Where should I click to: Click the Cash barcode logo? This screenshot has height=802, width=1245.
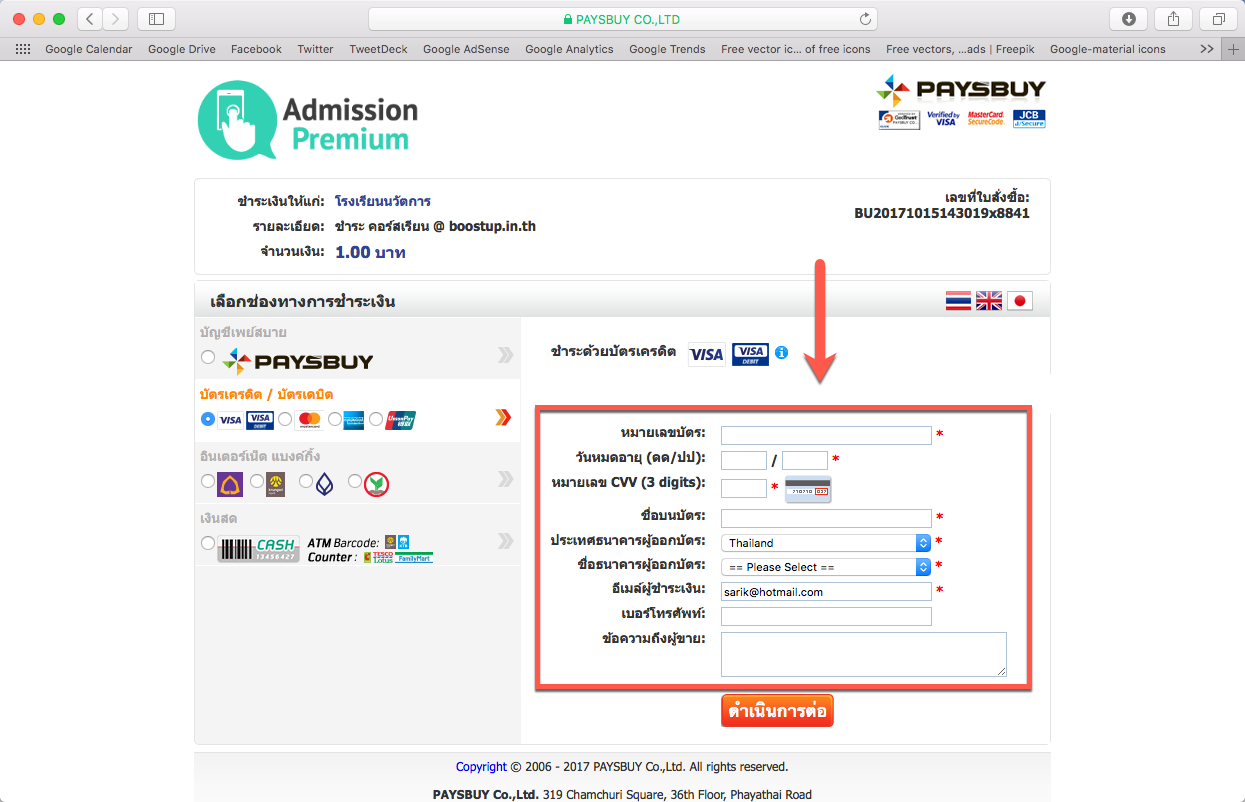258,549
